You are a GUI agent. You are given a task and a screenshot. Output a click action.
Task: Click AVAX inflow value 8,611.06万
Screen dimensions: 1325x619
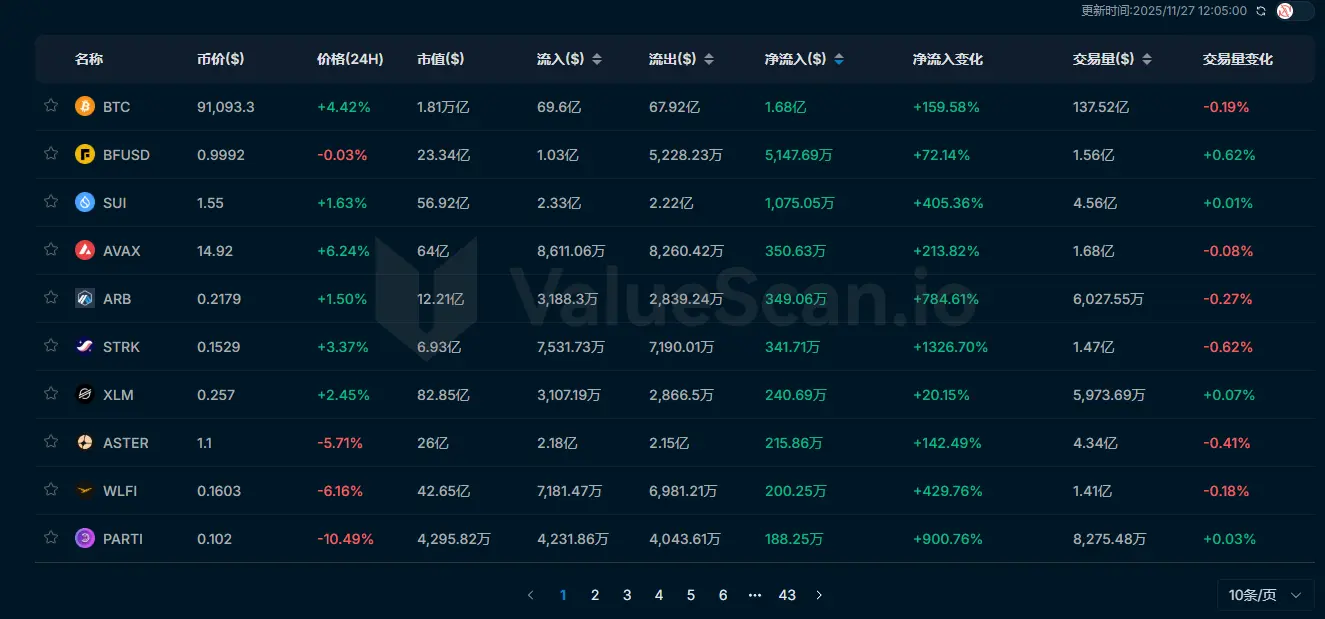[572, 251]
